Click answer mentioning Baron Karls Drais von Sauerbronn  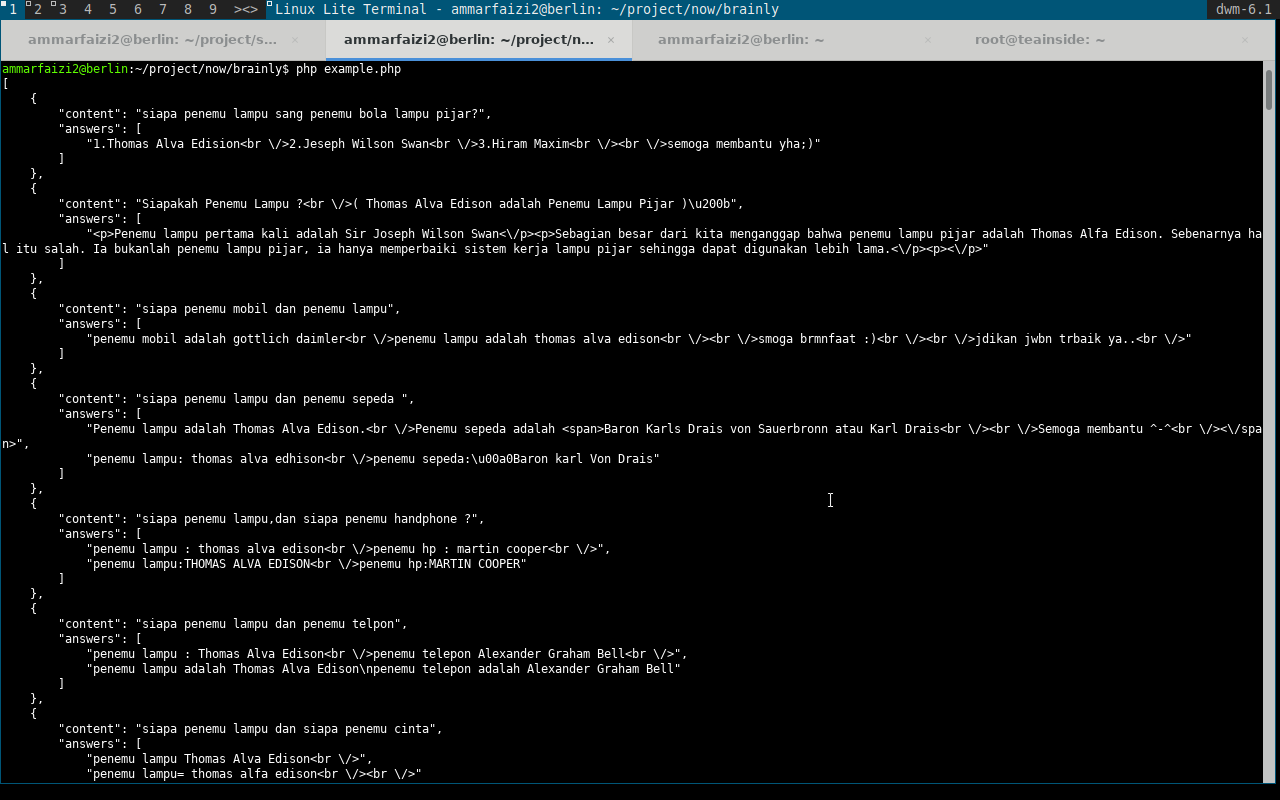(x=631, y=436)
